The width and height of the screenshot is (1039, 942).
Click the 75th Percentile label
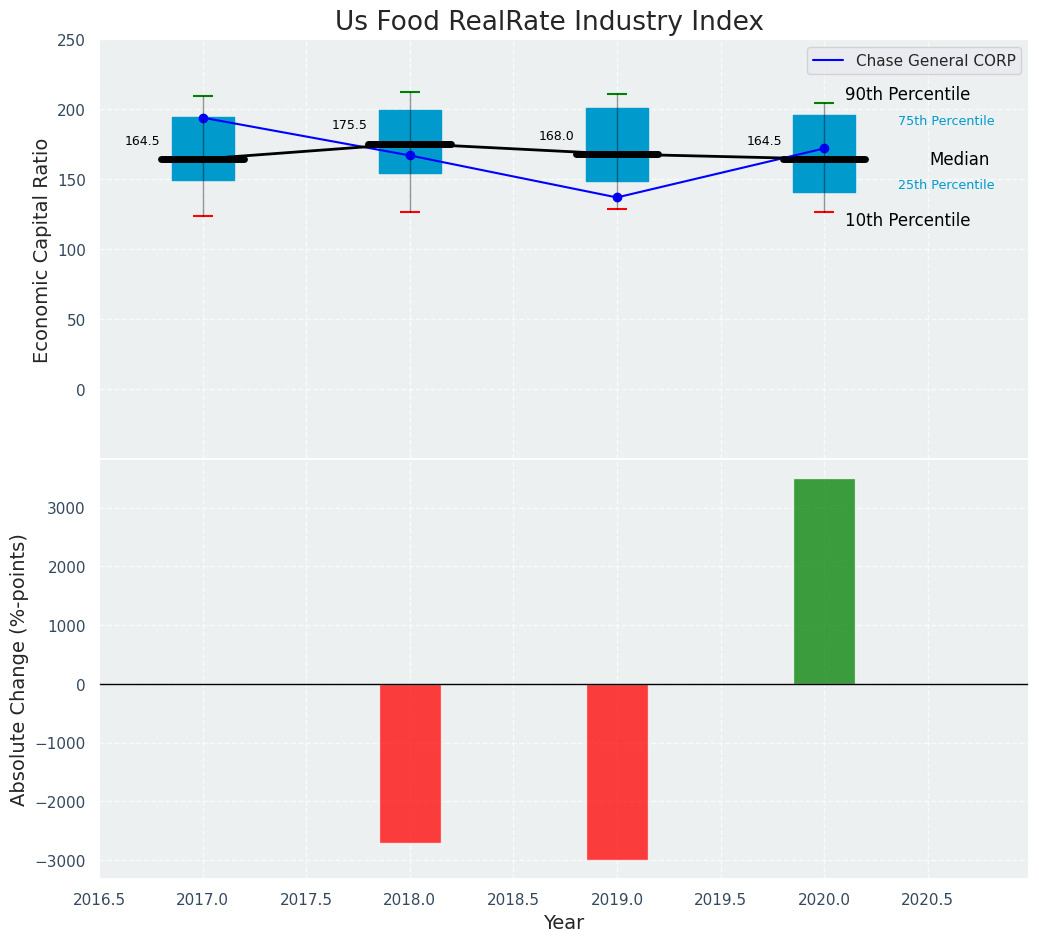click(945, 121)
